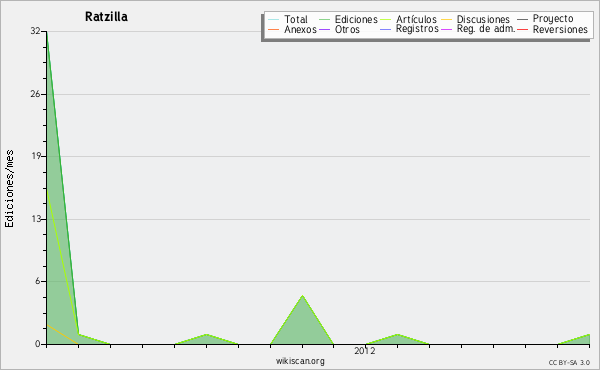600x370 pixels.
Task: Select the Reg. de adm. legend entry
Action: [x=486, y=29]
